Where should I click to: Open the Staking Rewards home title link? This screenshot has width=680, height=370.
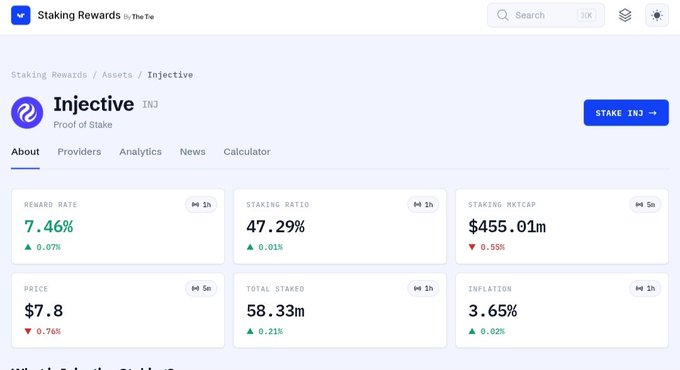click(79, 15)
